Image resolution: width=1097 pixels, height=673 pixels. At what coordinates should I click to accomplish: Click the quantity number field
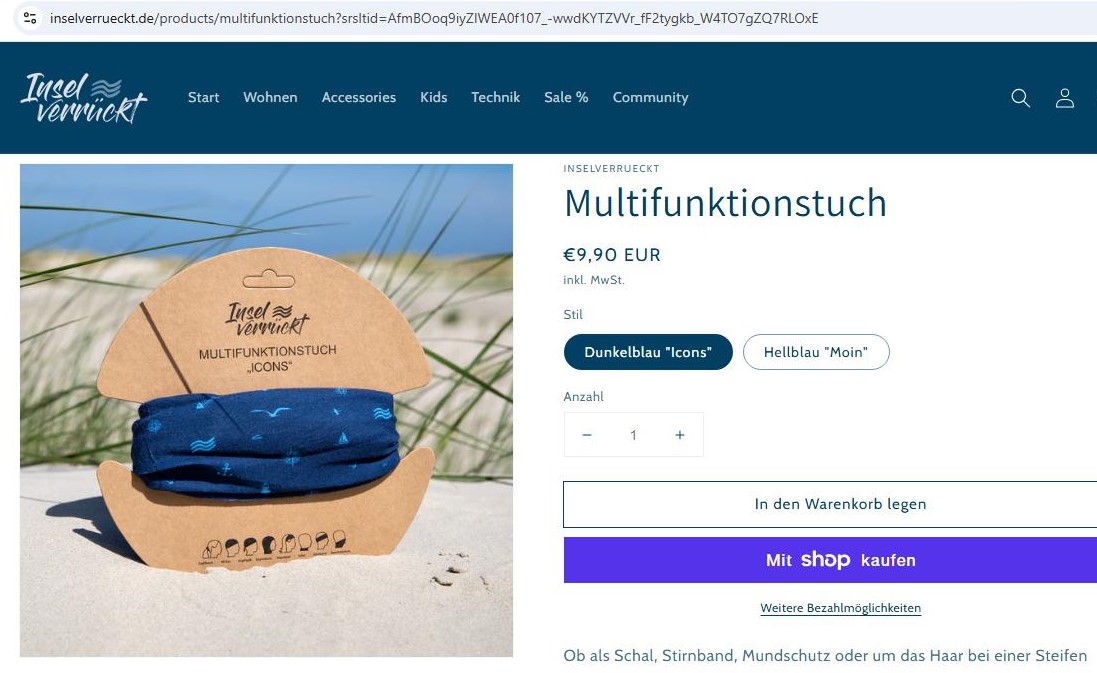point(633,435)
